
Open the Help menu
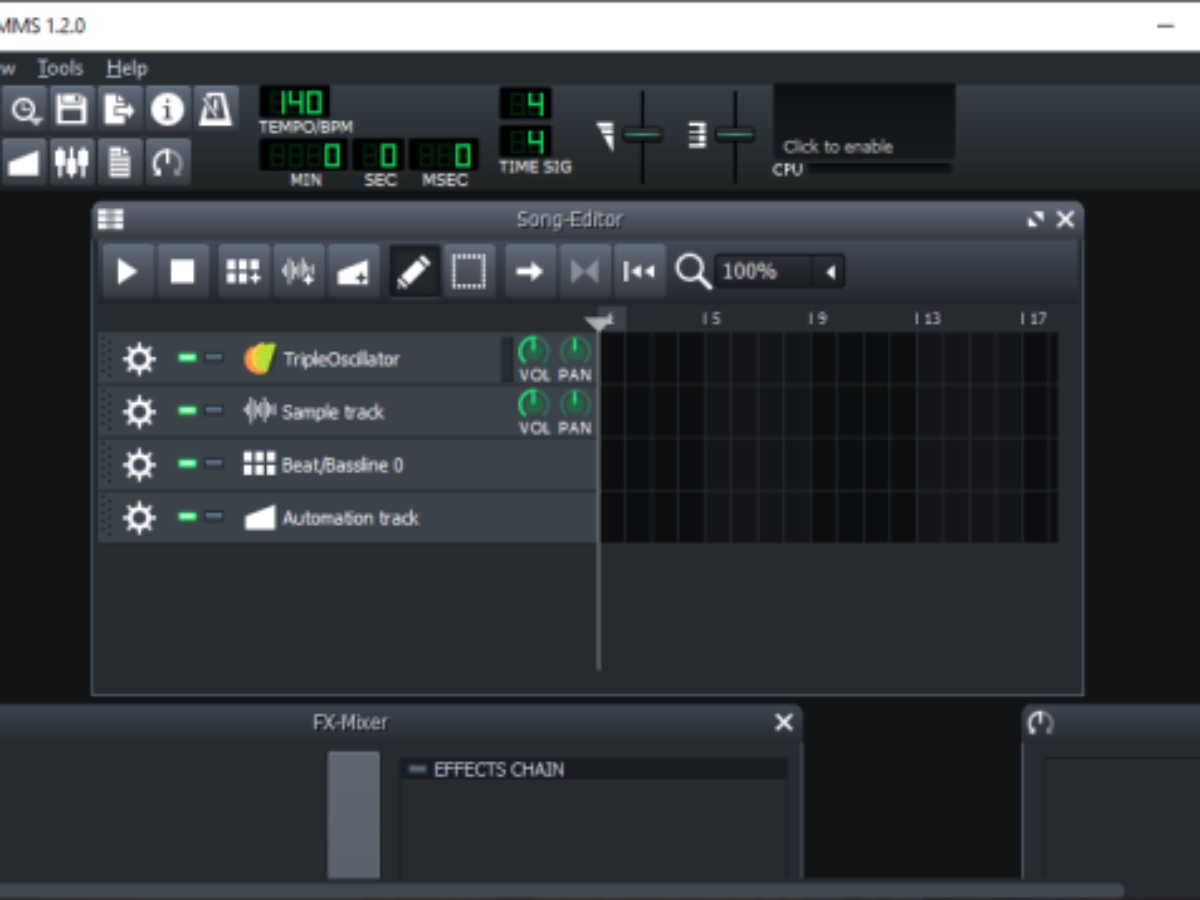tap(127, 68)
